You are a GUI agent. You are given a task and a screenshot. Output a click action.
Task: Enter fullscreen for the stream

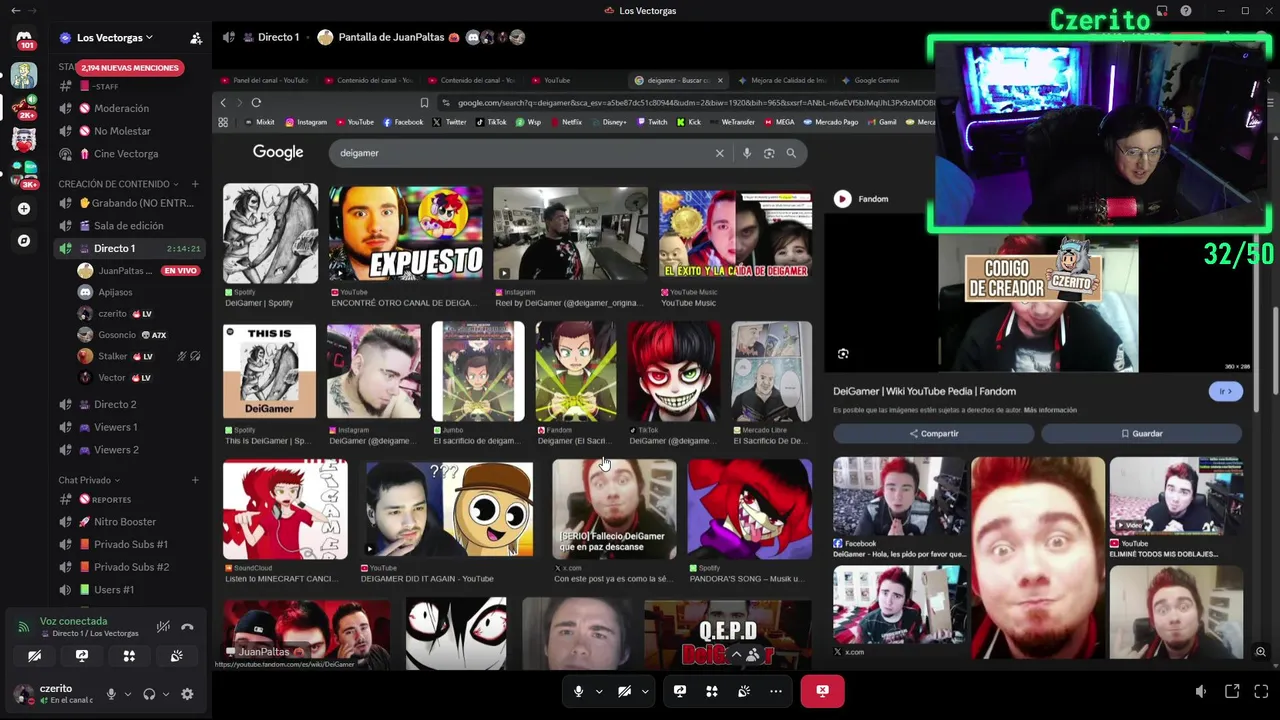coord(1261,691)
